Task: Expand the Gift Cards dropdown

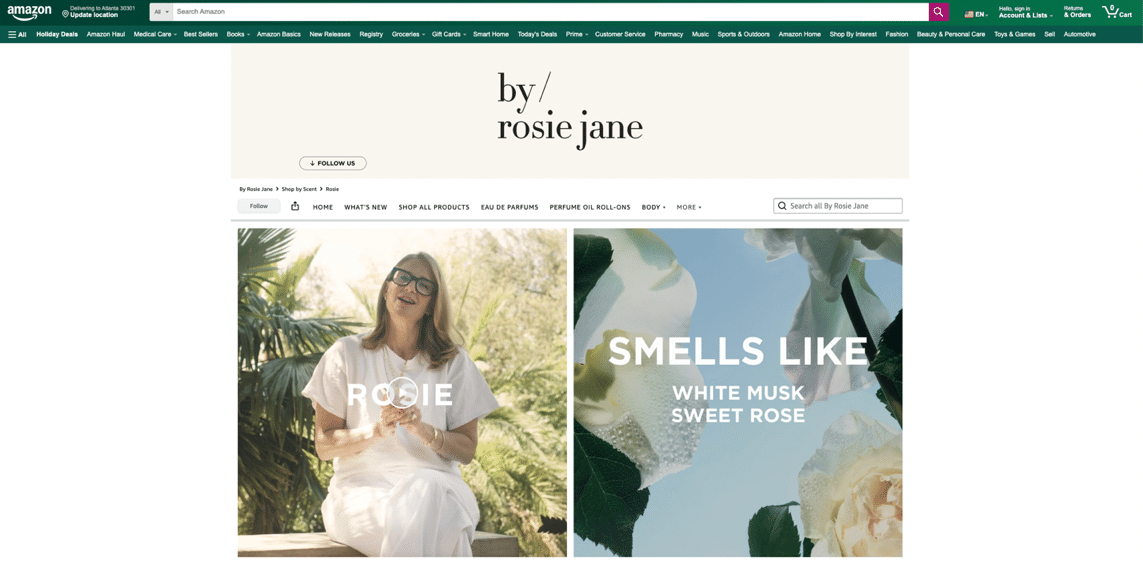Action: pos(448,34)
